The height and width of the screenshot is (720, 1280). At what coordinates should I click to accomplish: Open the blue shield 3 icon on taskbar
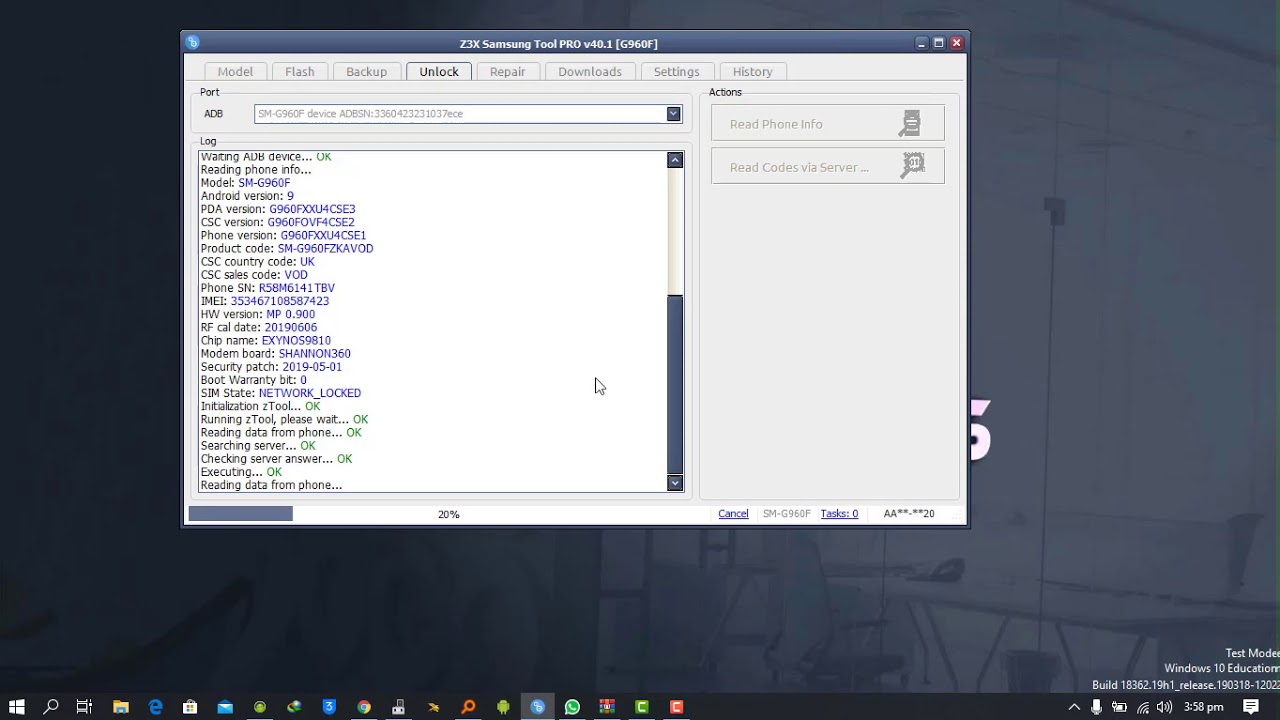(329, 707)
